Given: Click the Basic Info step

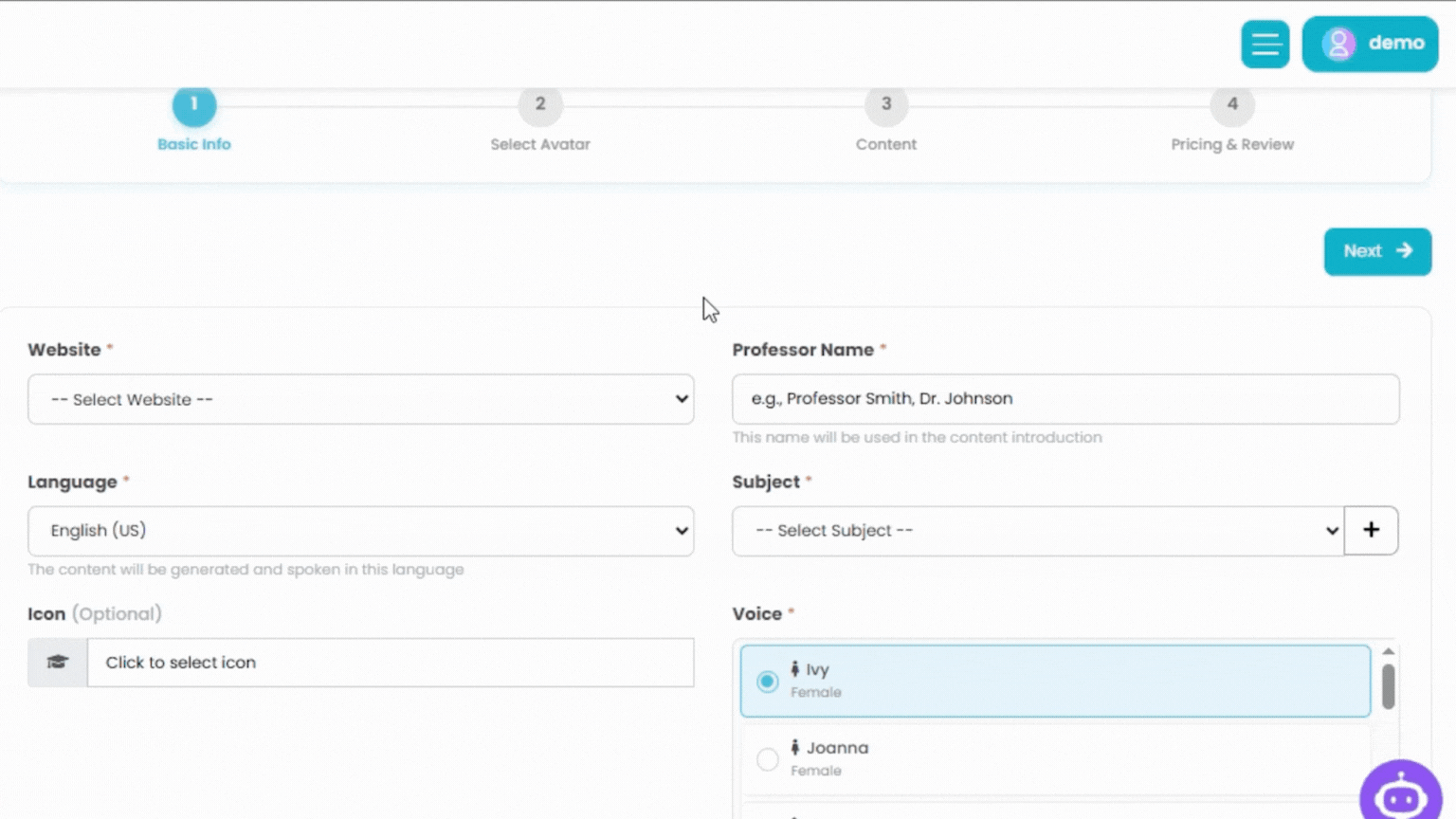Looking at the screenshot, I should (x=194, y=105).
